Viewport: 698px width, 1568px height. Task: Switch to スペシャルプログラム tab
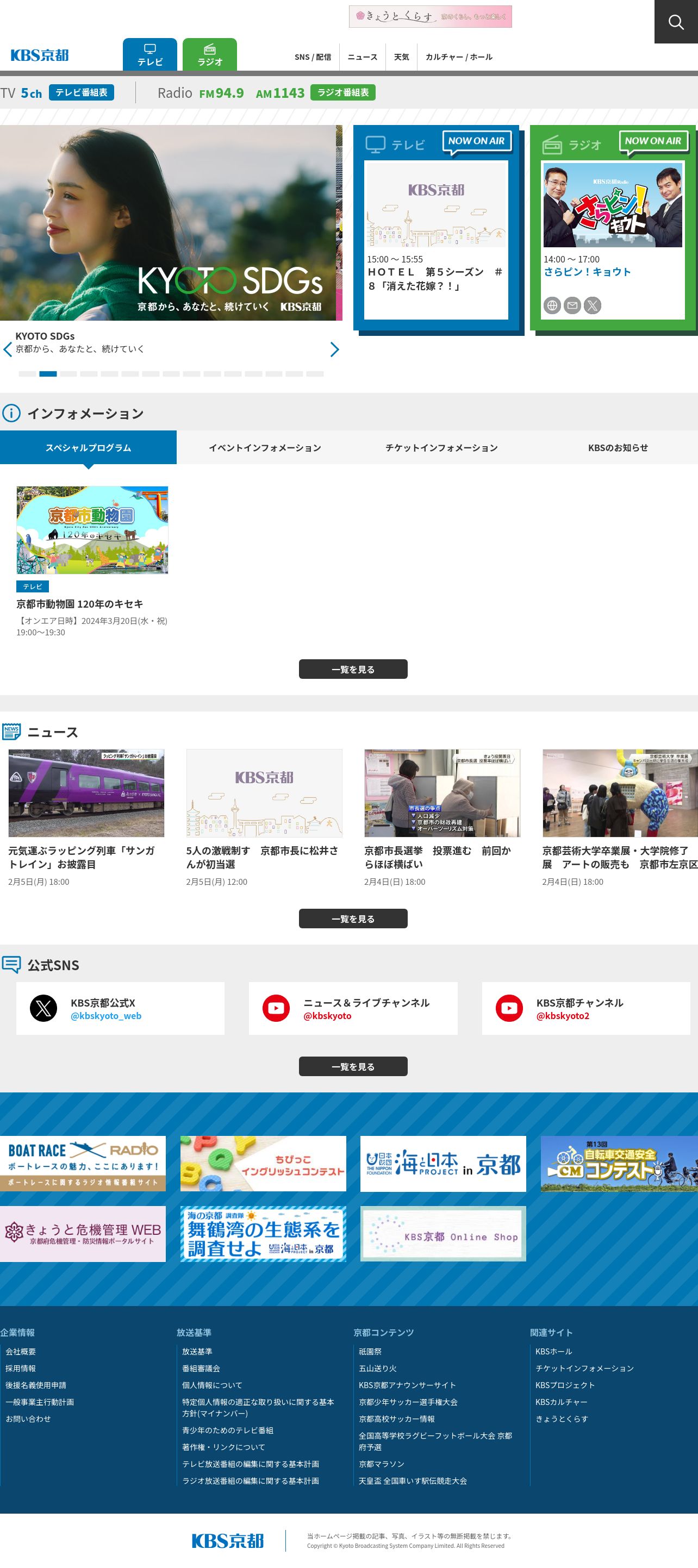tap(88, 447)
